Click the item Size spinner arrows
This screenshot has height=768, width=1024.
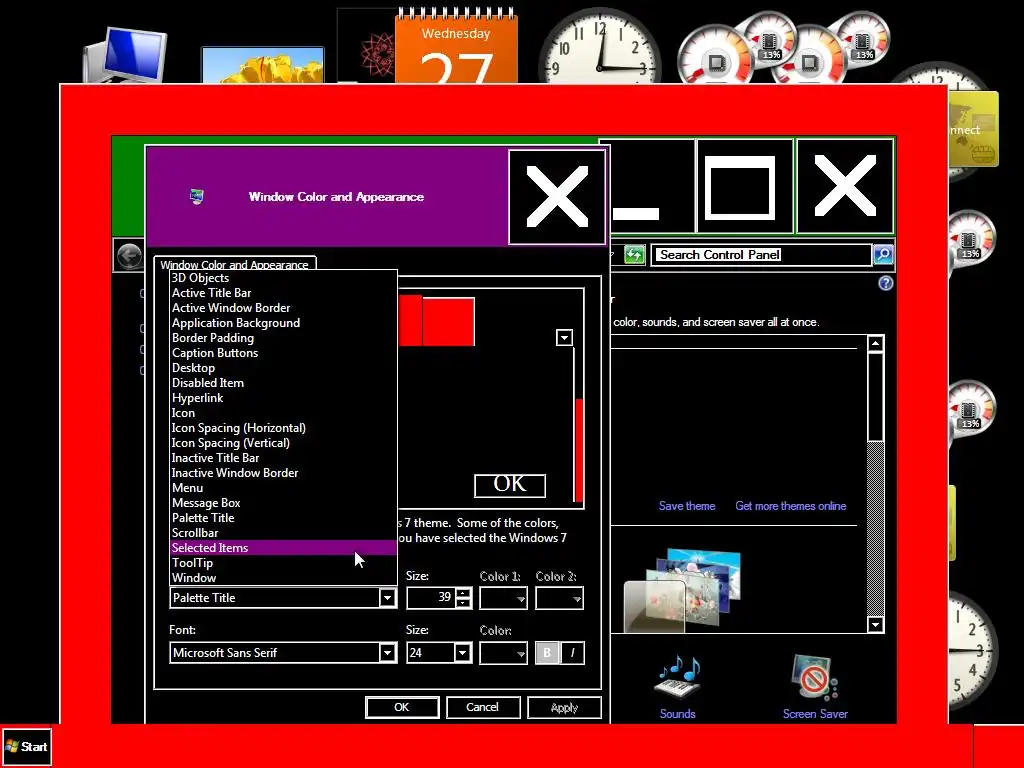click(x=464, y=598)
